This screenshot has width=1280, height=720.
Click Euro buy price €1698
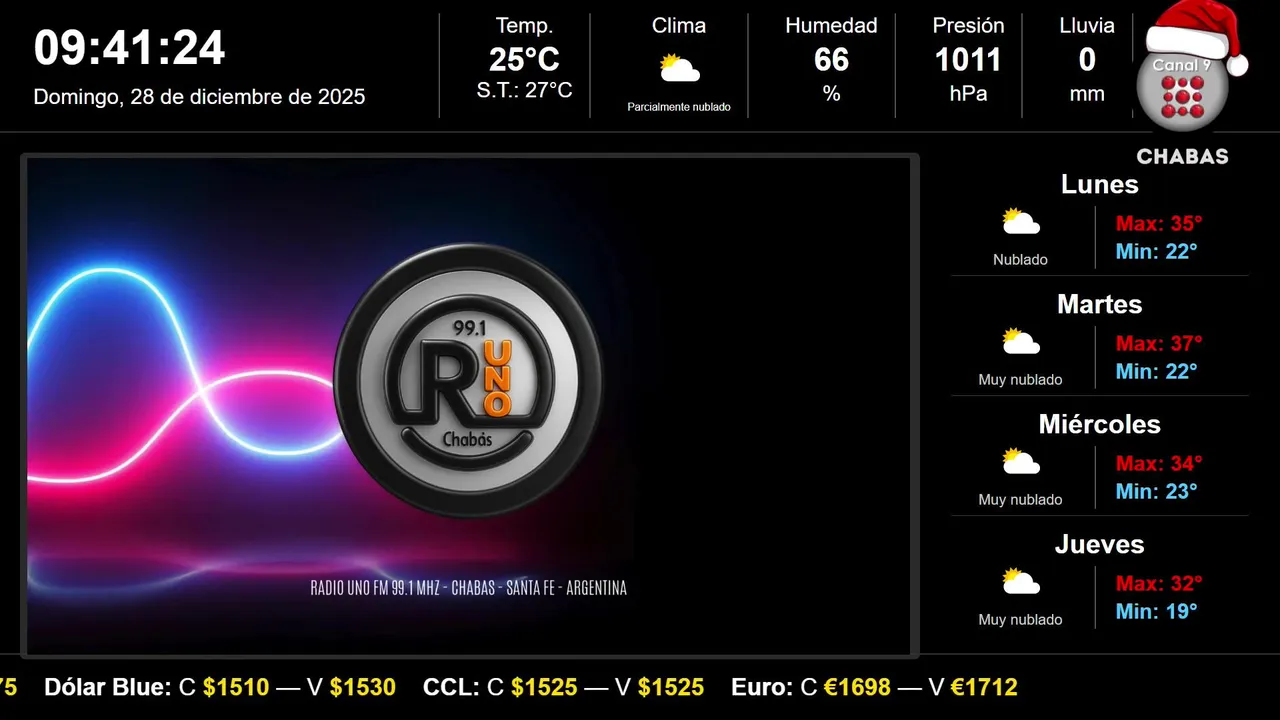858,688
